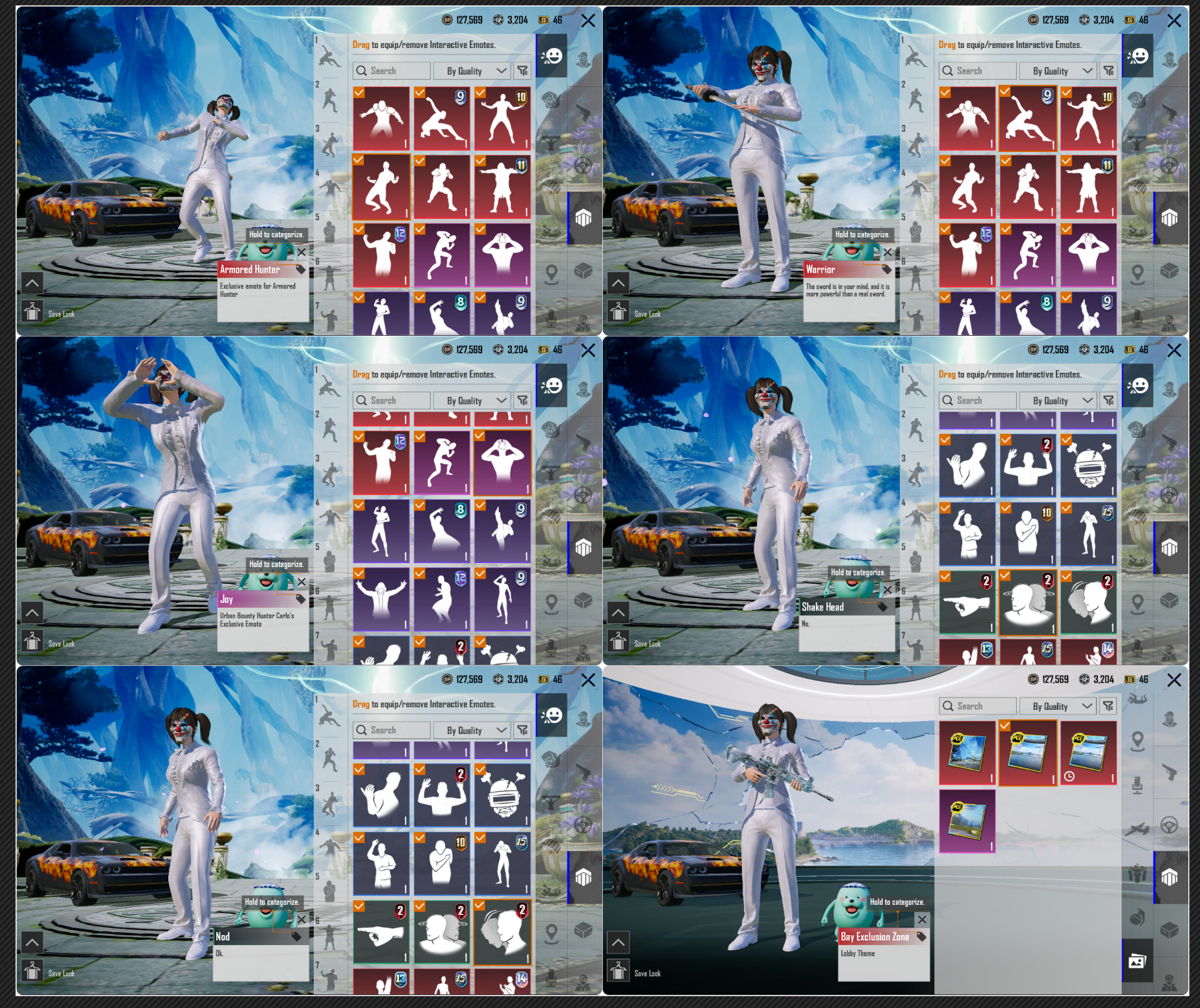
Task: Open the By Quality dropdown in the Warrior panel
Action: (x=1058, y=71)
